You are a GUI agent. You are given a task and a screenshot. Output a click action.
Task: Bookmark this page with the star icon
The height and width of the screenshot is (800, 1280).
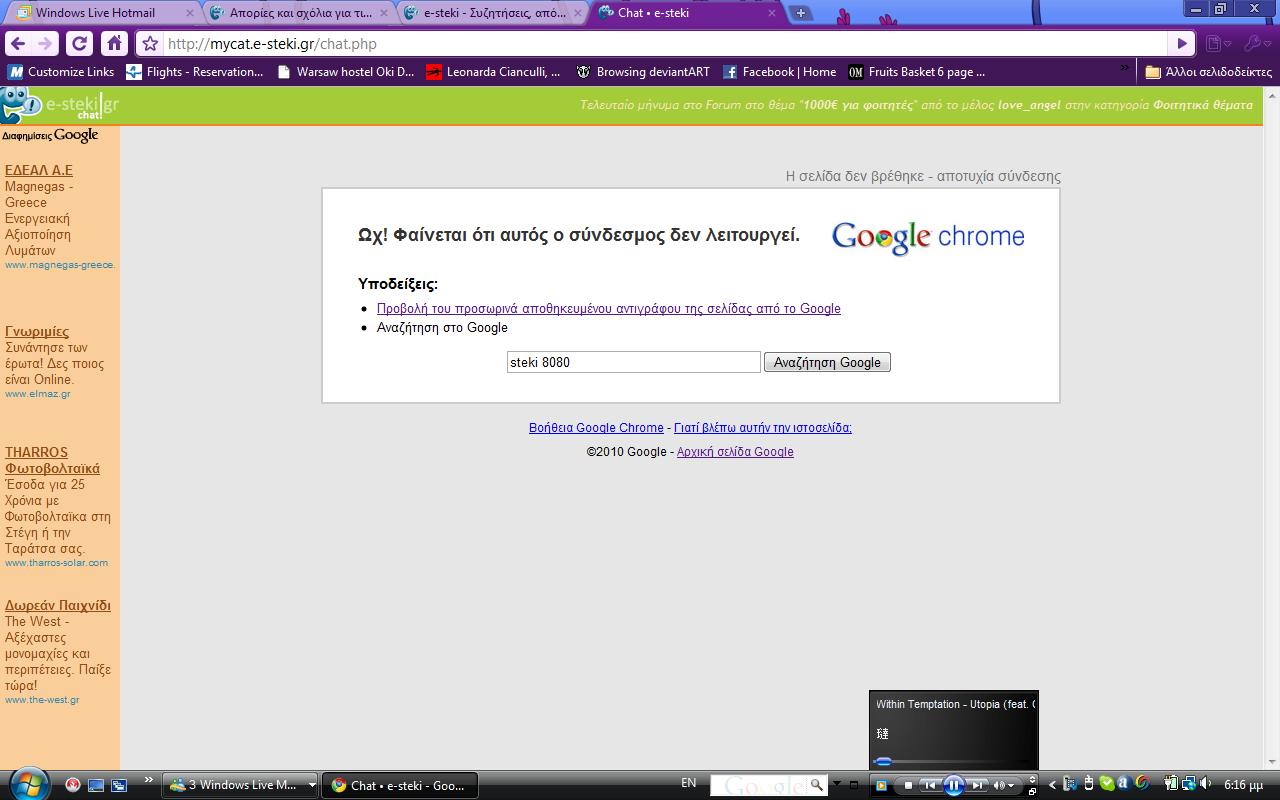150,44
